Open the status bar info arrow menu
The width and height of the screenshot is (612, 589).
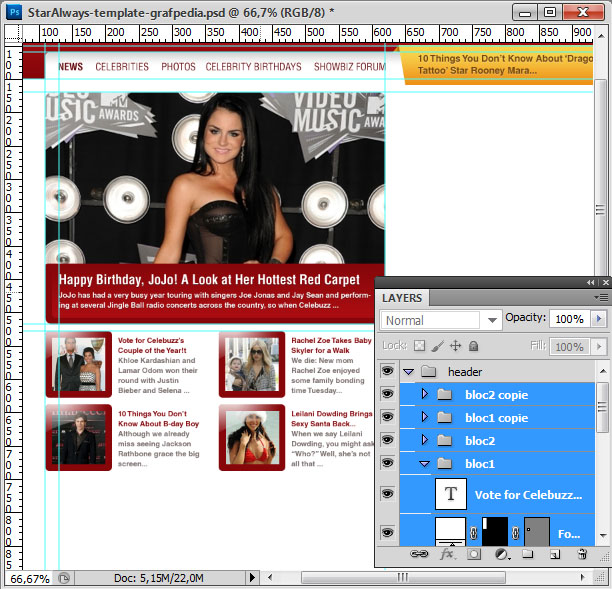(252, 577)
